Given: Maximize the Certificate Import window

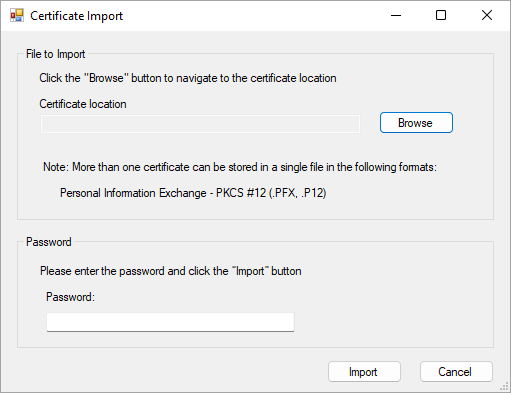Looking at the screenshot, I should coord(441,15).
